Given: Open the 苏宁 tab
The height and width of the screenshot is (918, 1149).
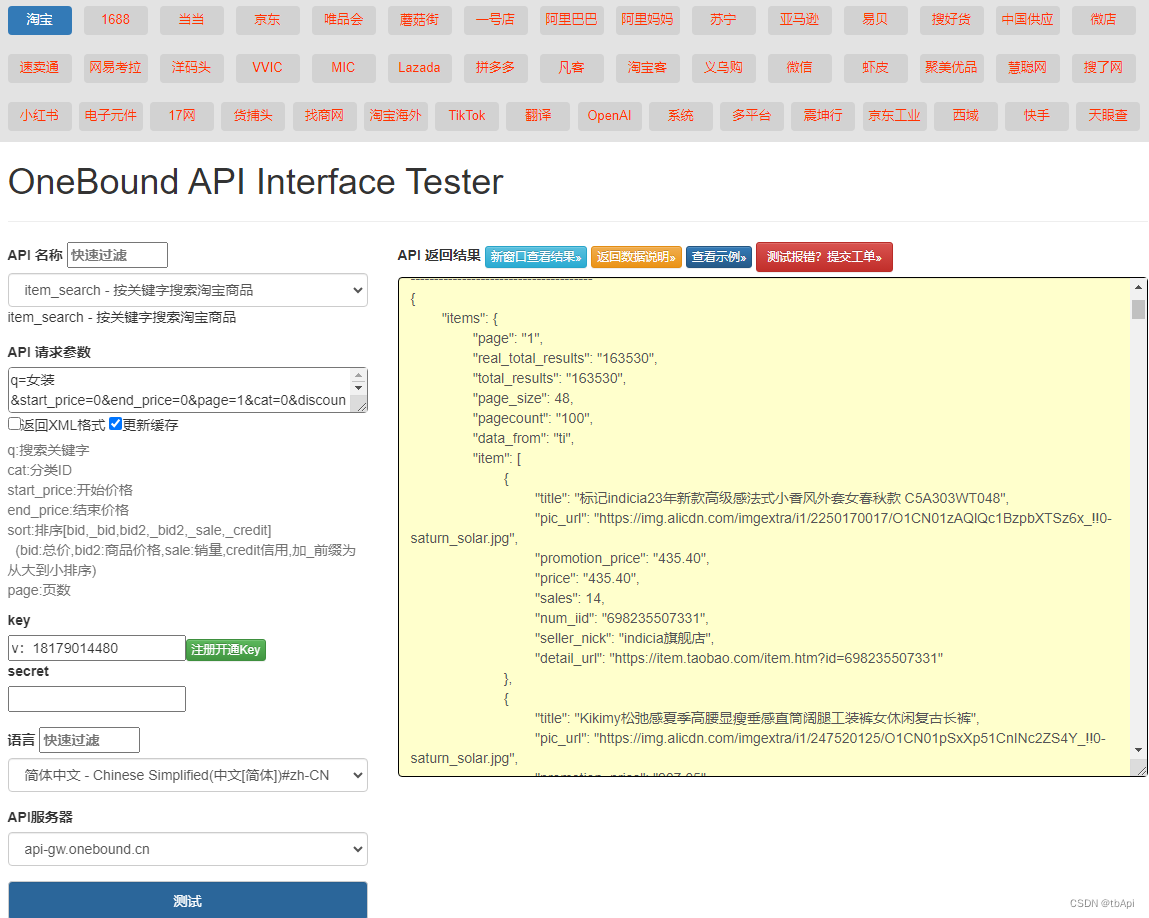Looking at the screenshot, I should [723, 20].
